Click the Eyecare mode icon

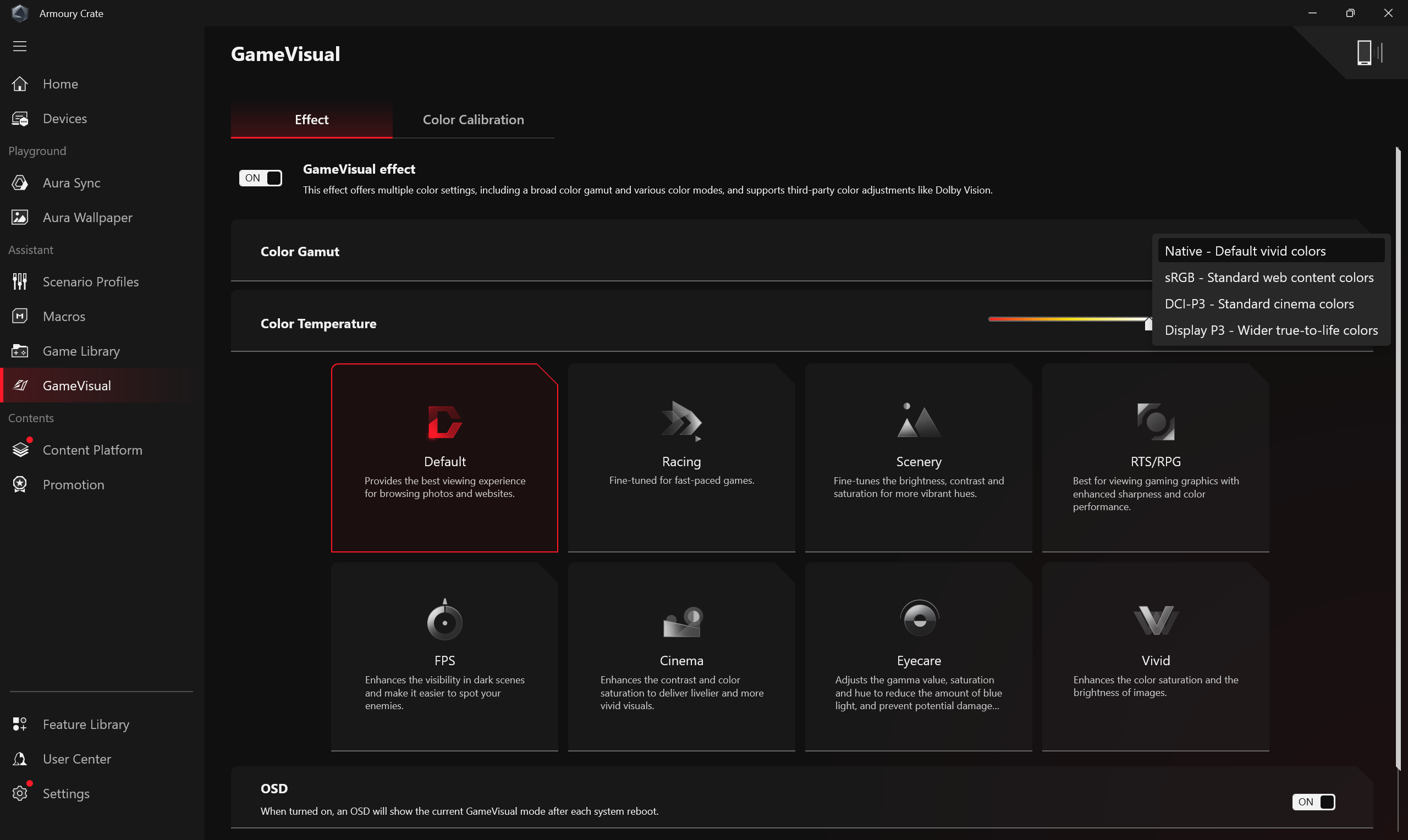(x=920, y=618)
